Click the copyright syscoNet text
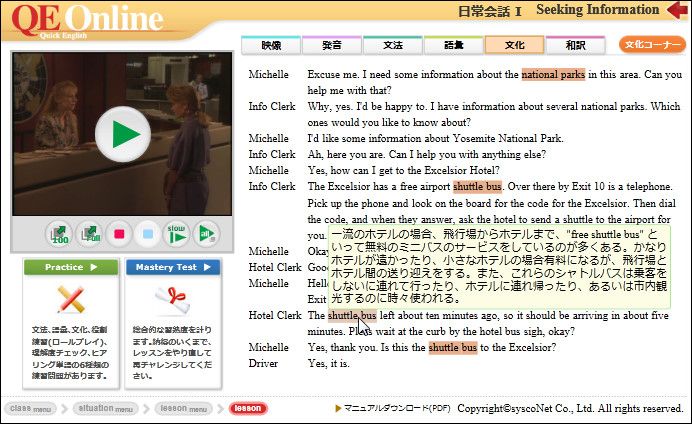 (x=570, y=409)
